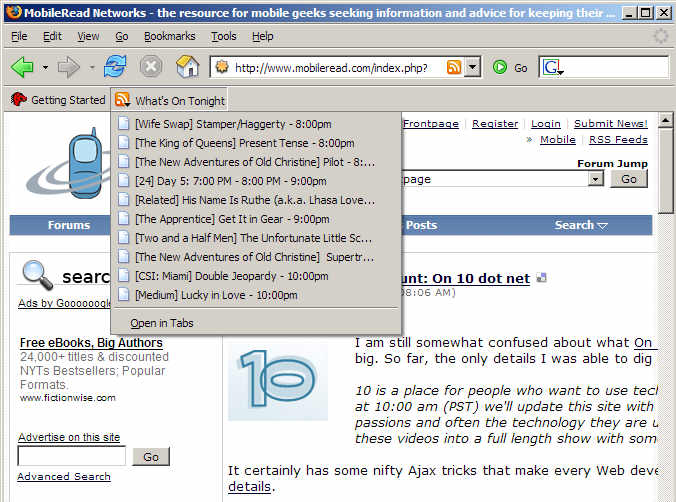Viewport: 676px width, 502px height.
Task: Click the www.fictionwise.com ad URL
Action: 68,398
